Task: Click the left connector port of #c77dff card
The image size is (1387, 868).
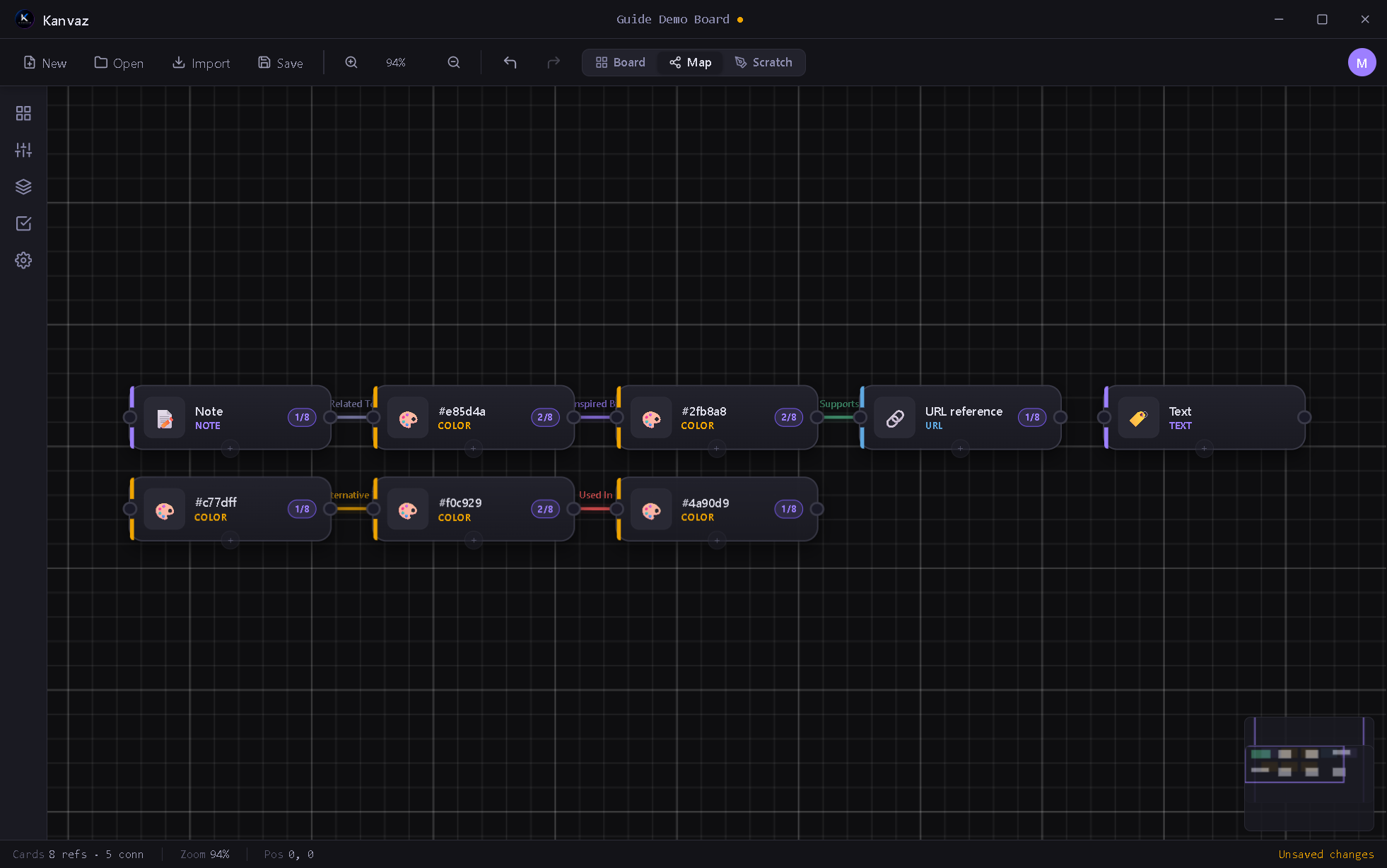Action: [130, 509]
